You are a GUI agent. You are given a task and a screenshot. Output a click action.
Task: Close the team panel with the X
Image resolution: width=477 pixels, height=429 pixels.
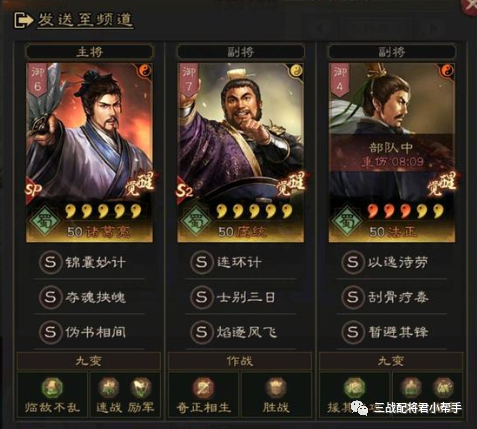pos(471,6)
